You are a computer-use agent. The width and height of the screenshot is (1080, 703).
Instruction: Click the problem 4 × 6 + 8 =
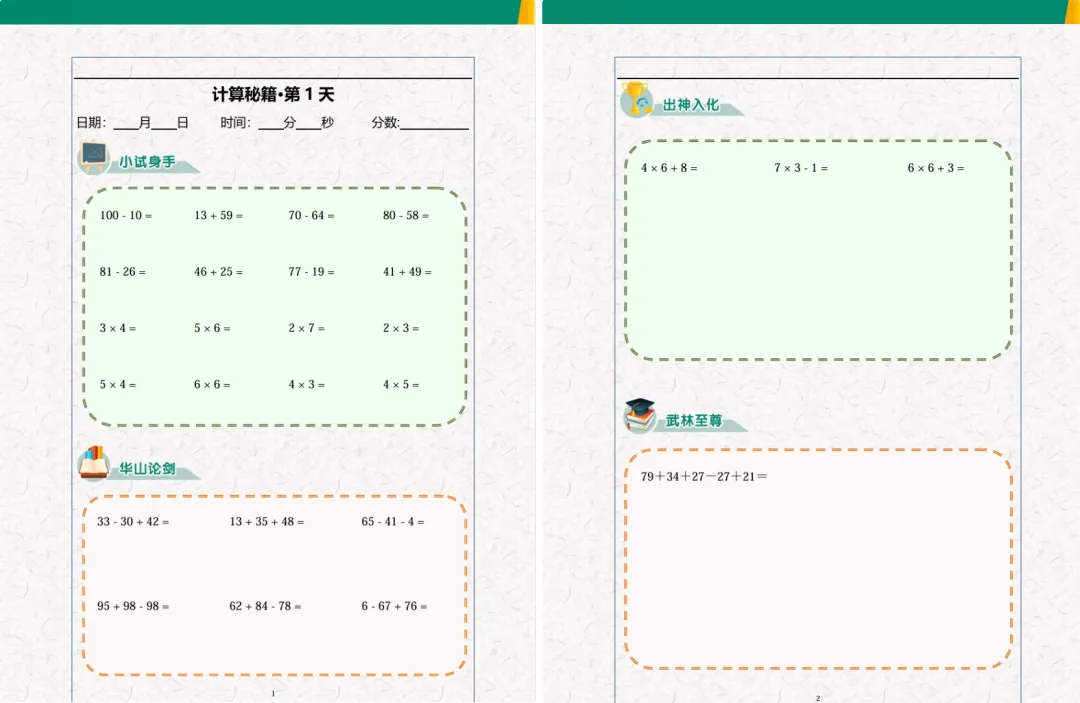[x=669, y=168]
